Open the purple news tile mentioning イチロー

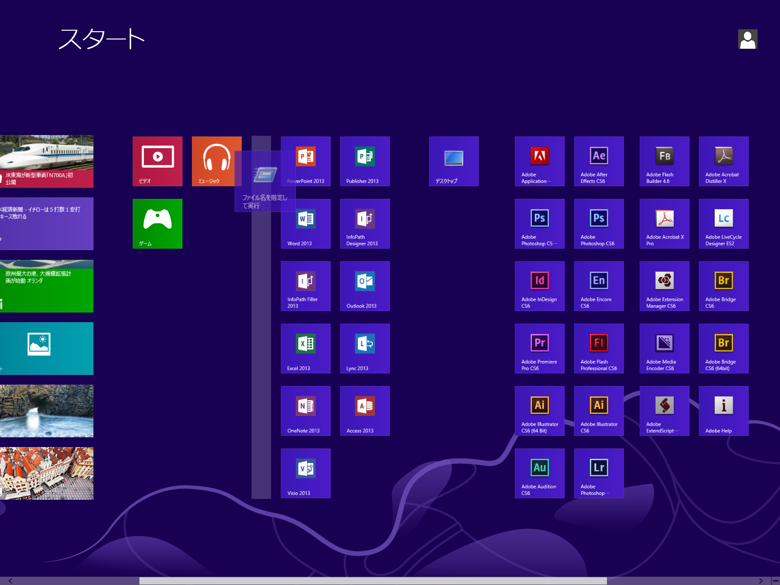(46, 224)
